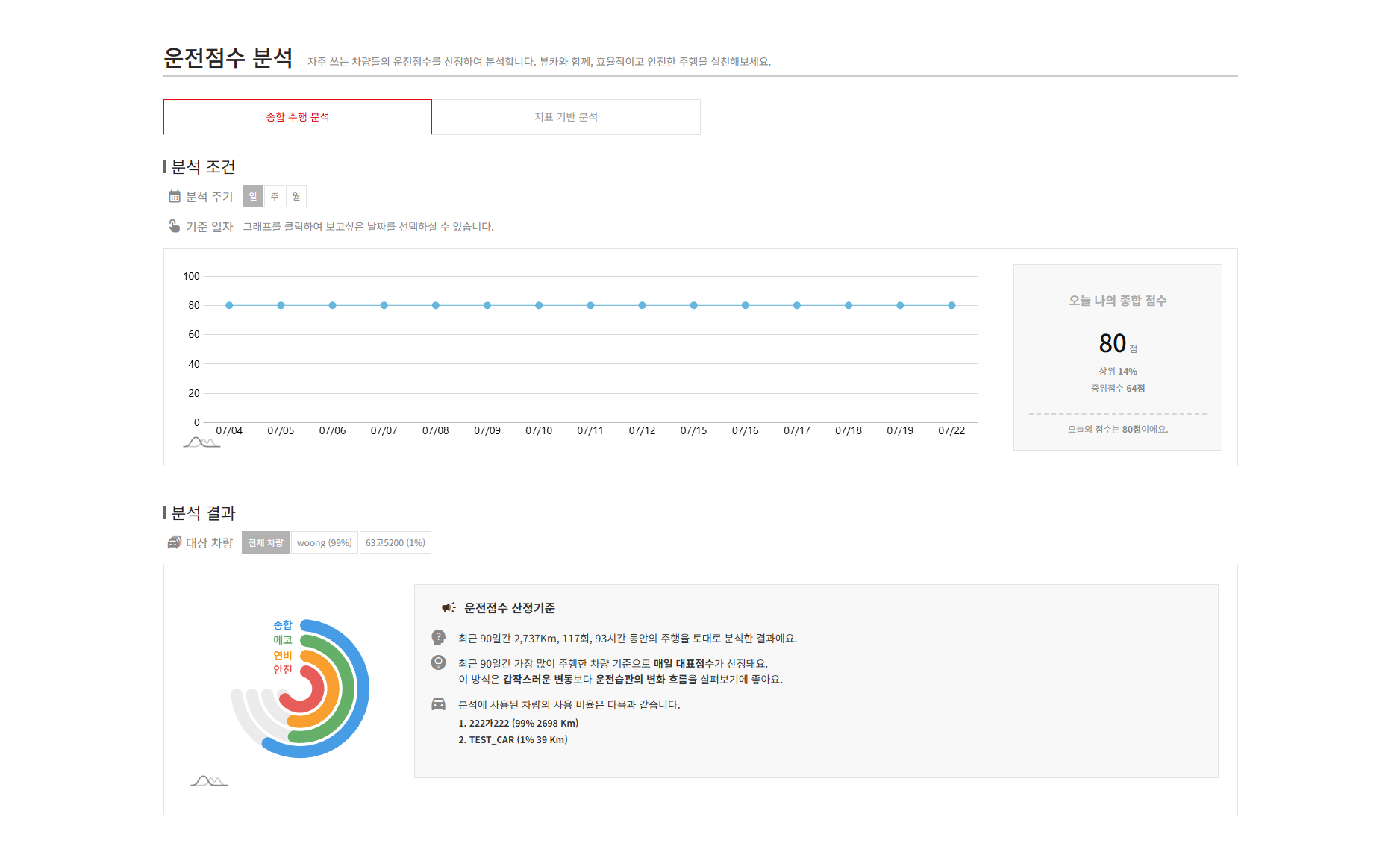Click the 연비 legend label
The height and width of the screenshot is (846, 1400).
(282, 655)
